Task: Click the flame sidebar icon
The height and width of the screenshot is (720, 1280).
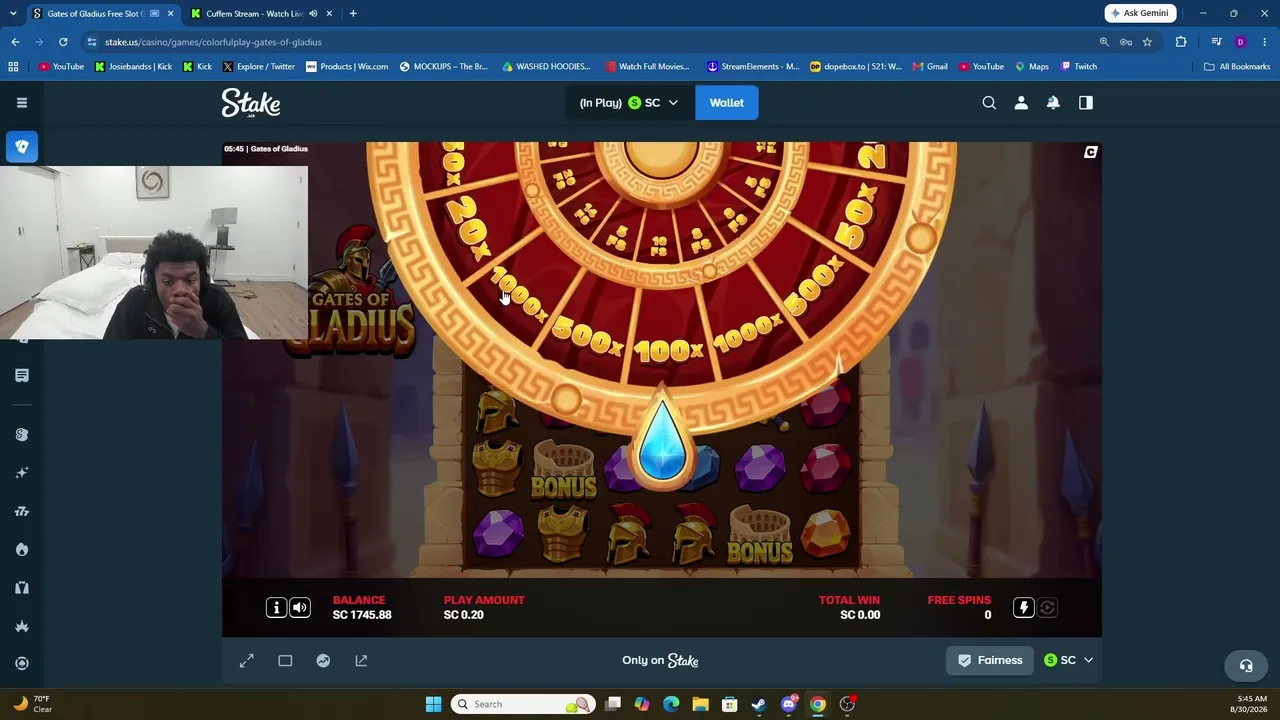Action: pyautogui.click(x=21, y=549)
